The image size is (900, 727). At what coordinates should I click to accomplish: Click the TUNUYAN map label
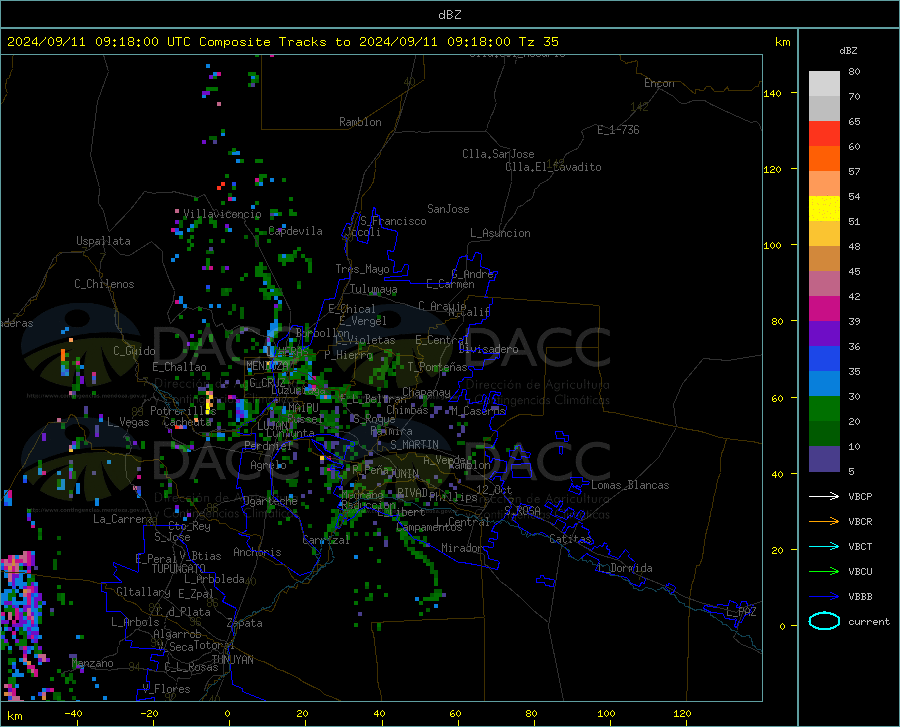click(232, 660)
